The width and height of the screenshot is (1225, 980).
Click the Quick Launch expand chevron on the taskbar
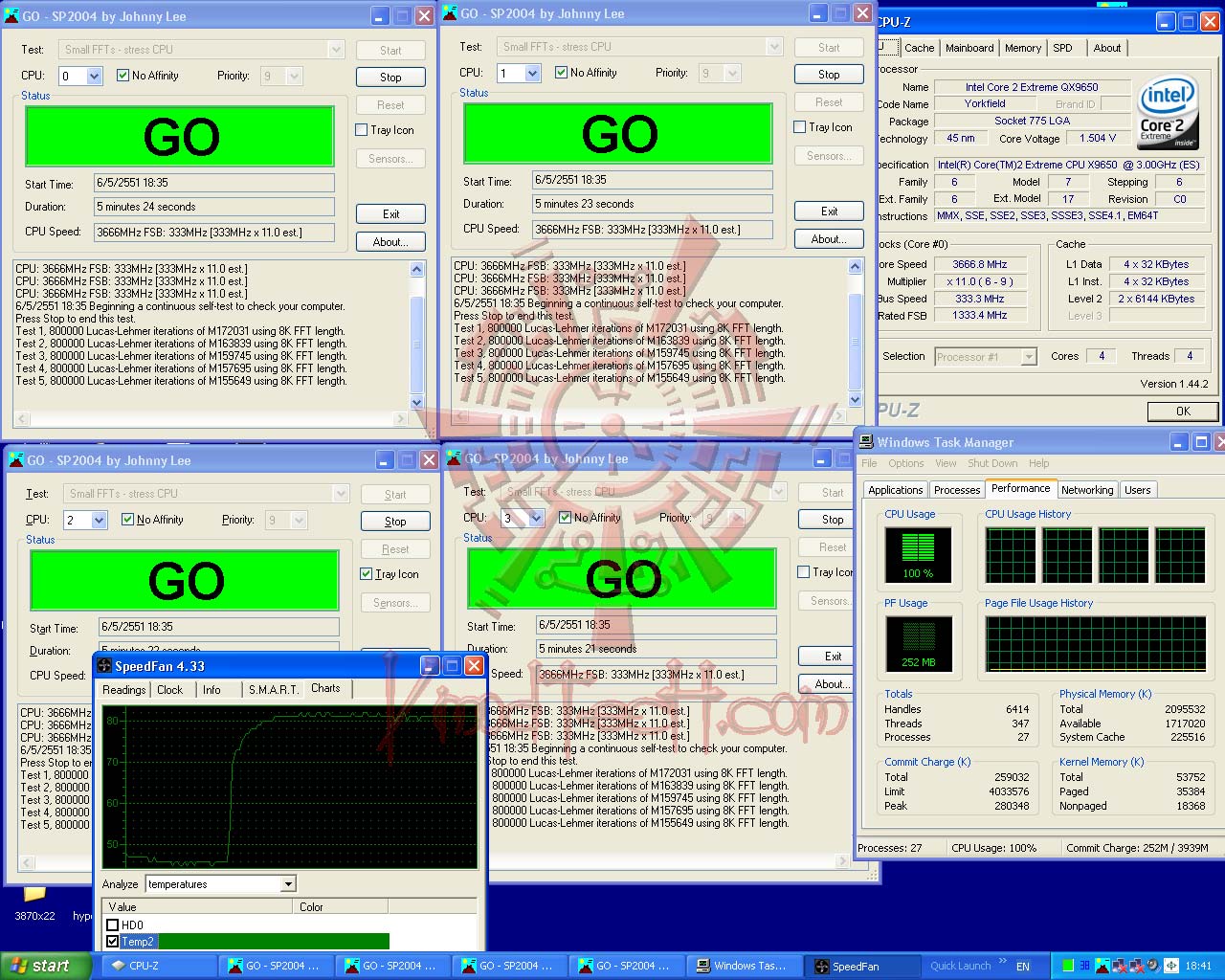coord(1003,961)
